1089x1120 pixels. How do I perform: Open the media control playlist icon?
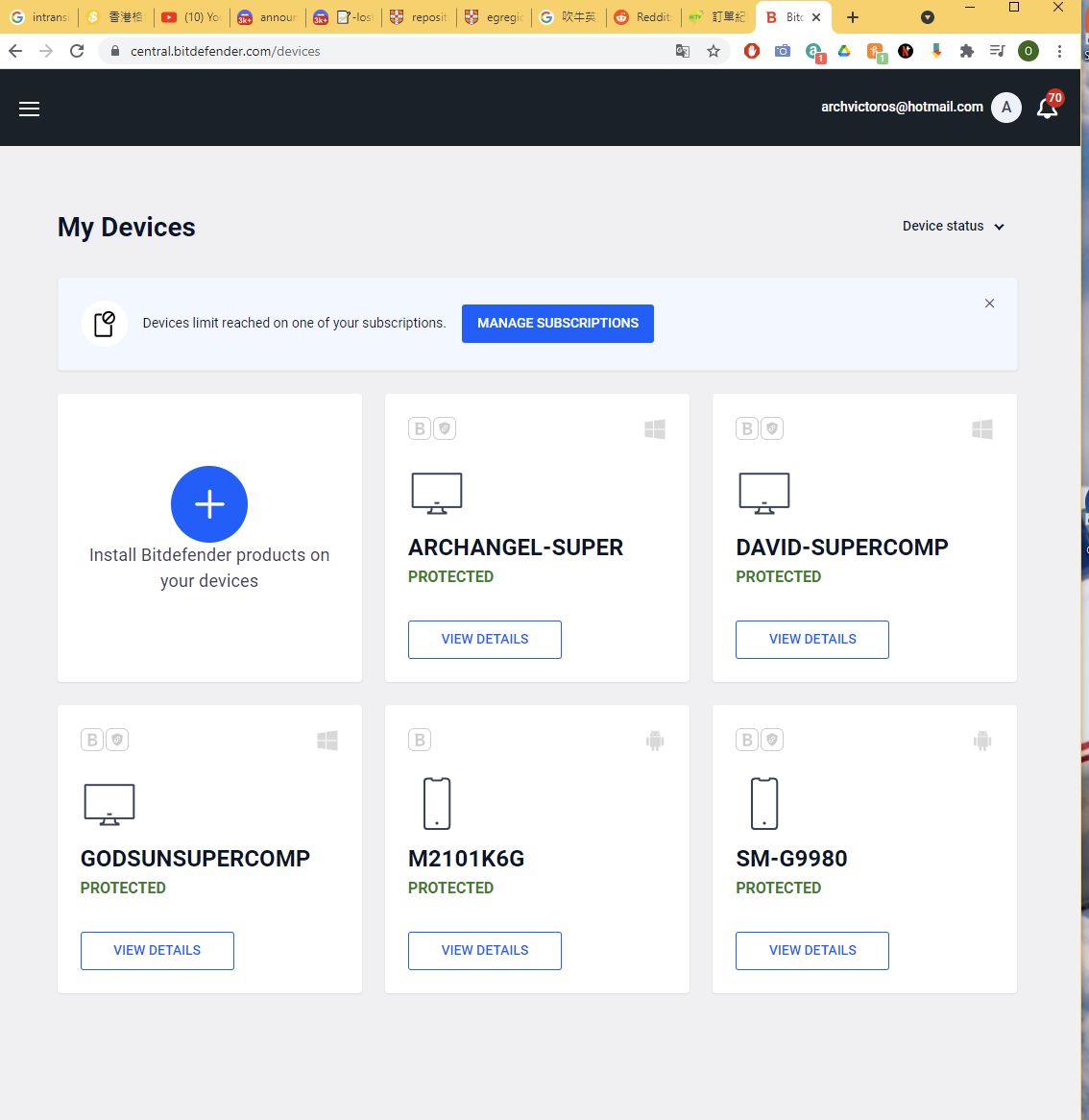click(x=998, y=51)
